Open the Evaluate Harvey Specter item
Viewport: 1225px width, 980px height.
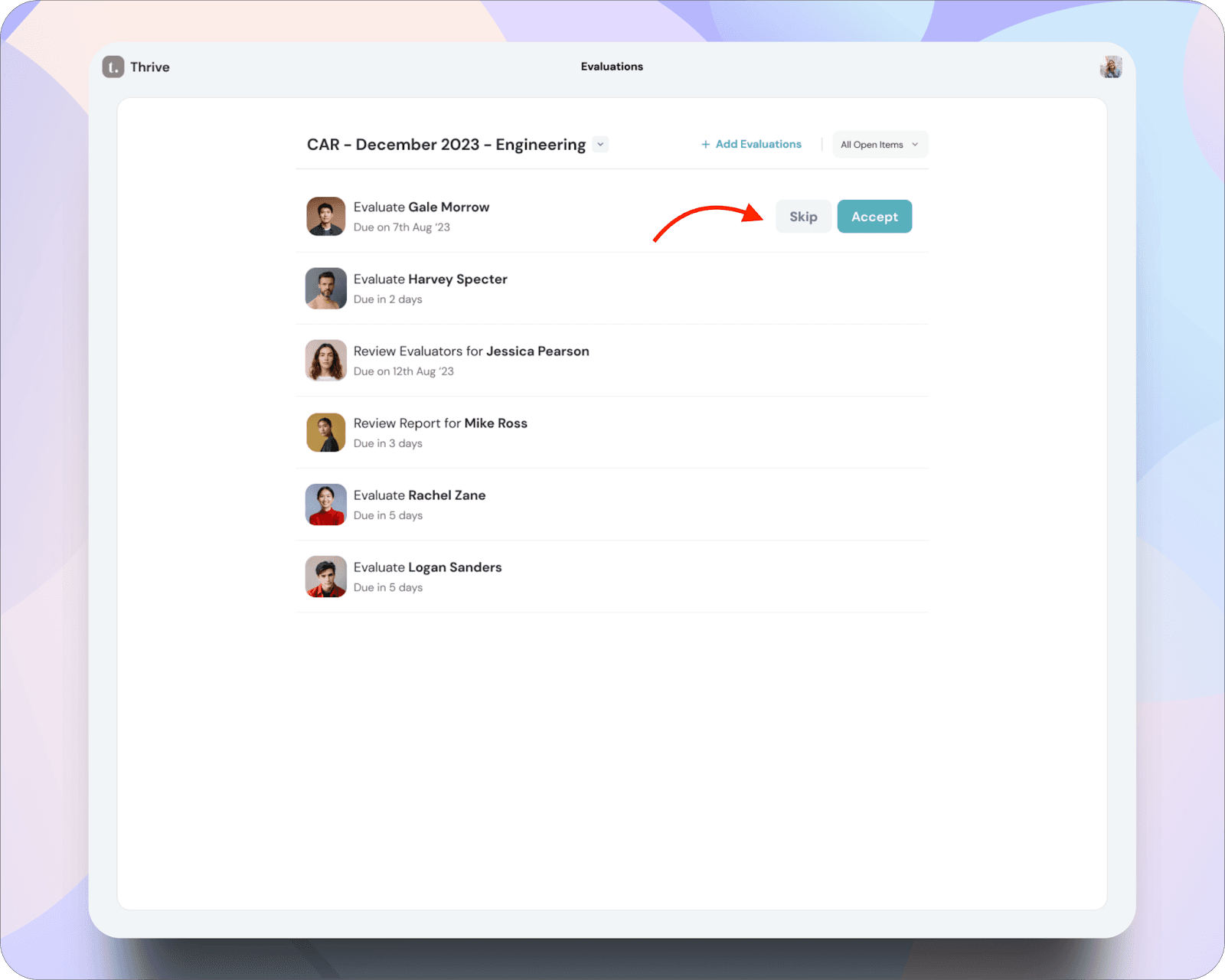point(430,279)
